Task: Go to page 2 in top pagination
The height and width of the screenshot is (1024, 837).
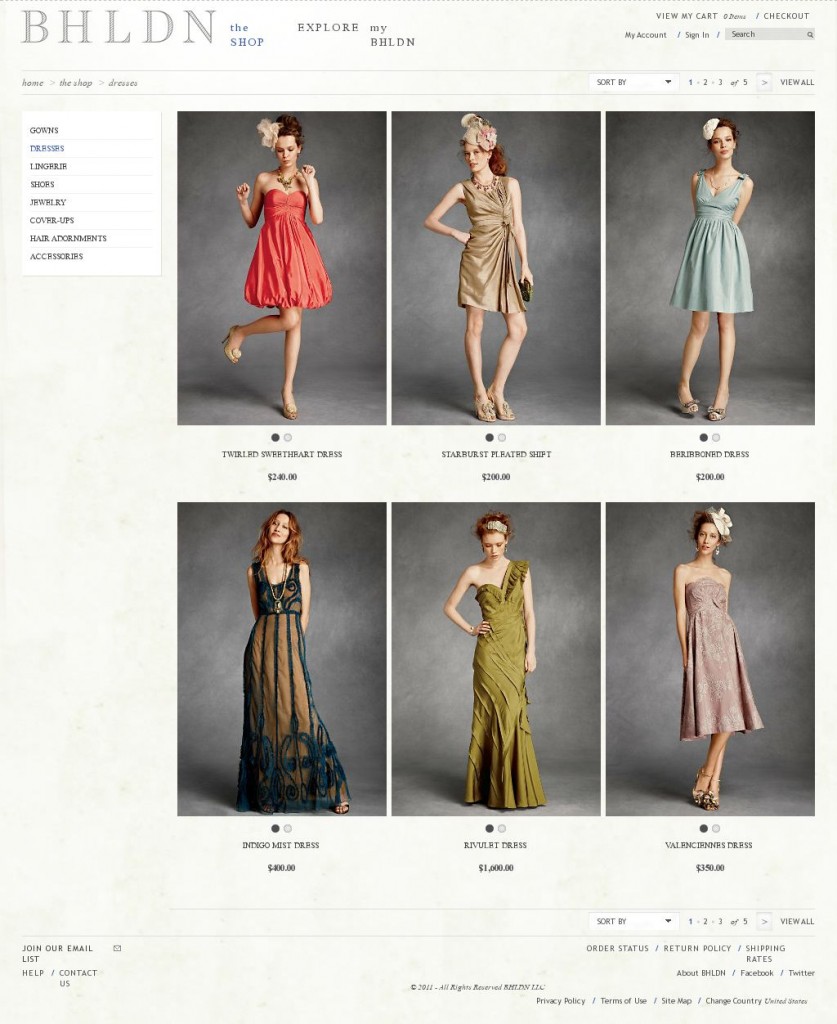Action: [705, 82]
